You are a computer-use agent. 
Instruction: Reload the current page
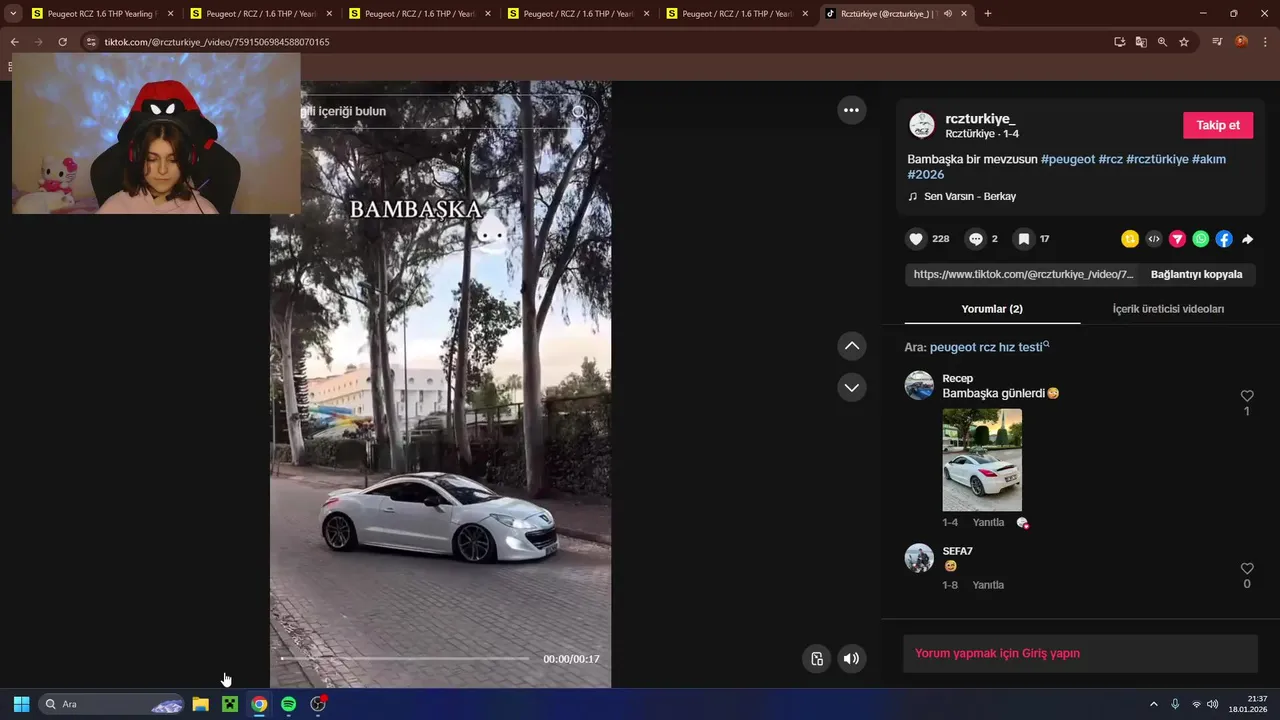pos(62,42)
